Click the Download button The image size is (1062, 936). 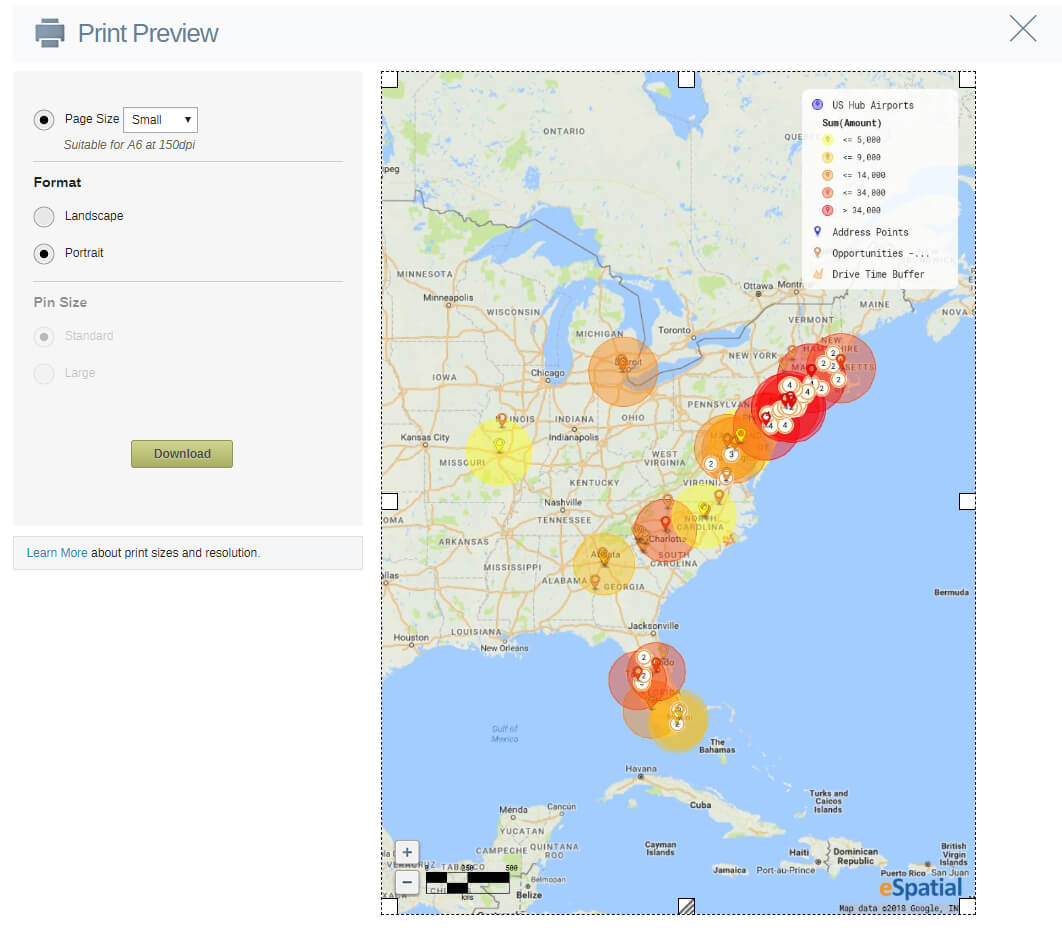182,454
